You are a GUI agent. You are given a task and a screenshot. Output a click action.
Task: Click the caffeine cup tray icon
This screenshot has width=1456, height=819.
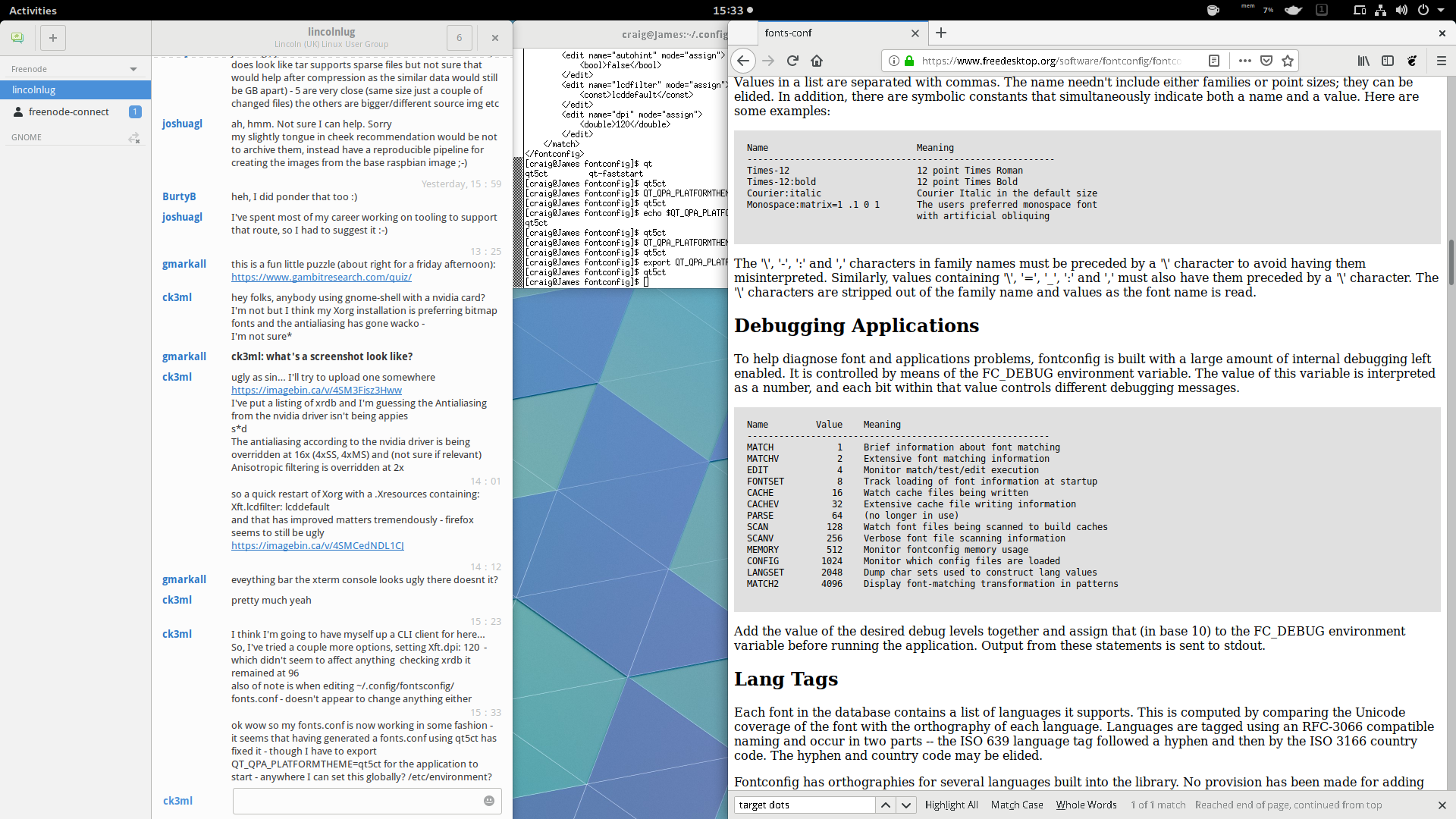(1213, 11)
